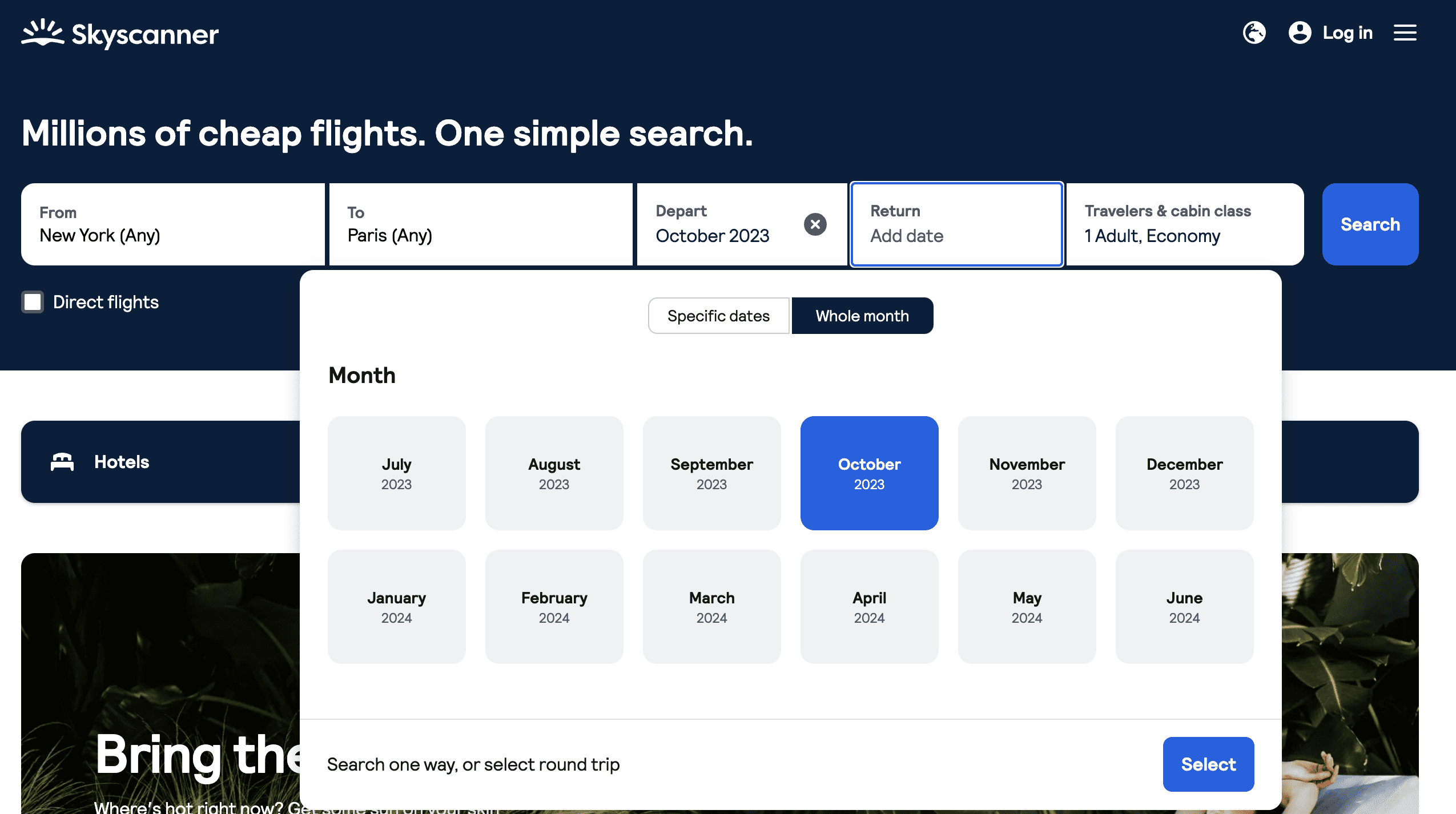The height and width of the screenshot is (814, 1456).
Task: Click the From New York field
Action: pyautogui.click(x=173, y=224)
